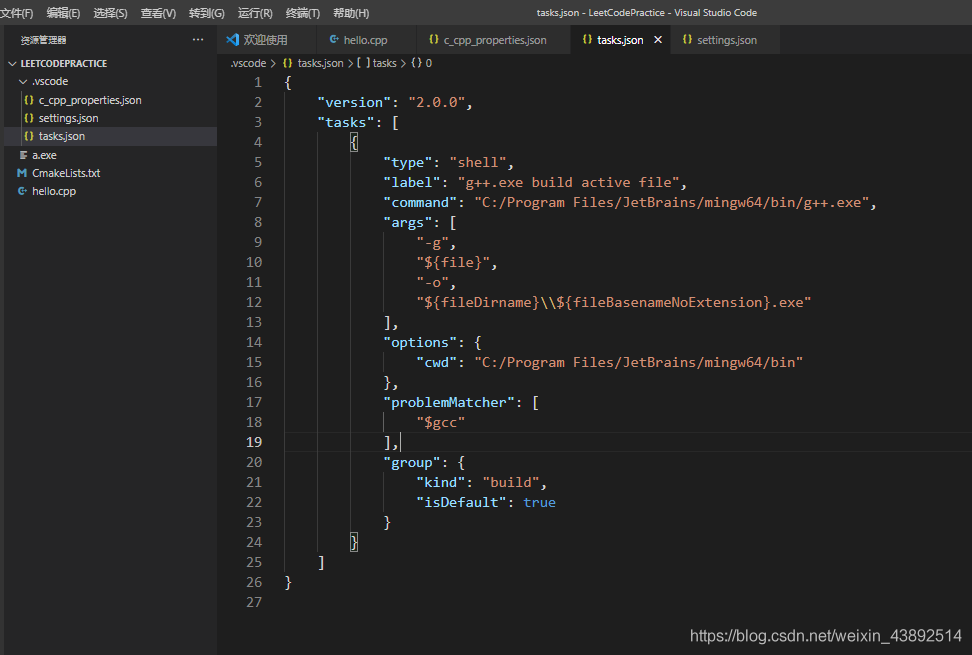Screen dimensions: 972x655
Task: Click the a.exe file icon in explorer
Action: pos(22,155)
